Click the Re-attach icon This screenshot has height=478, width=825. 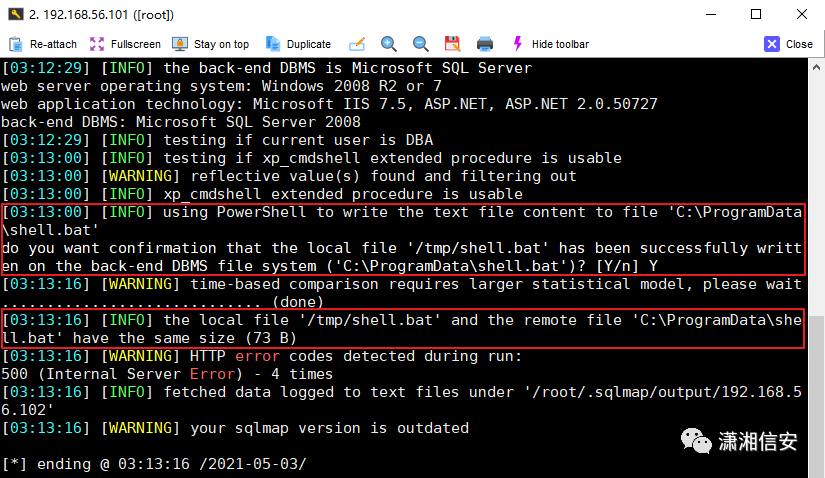click(16, 44)
